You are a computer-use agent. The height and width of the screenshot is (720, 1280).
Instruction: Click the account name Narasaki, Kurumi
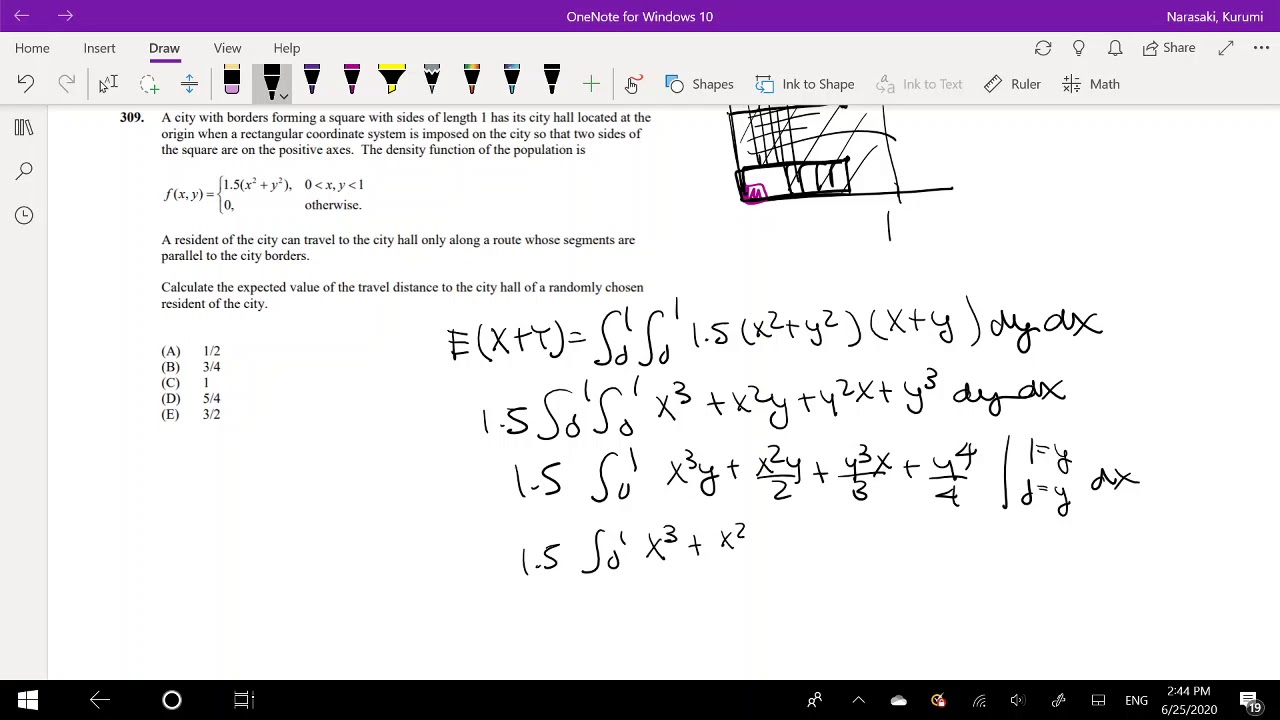[x=1214, y=16]
